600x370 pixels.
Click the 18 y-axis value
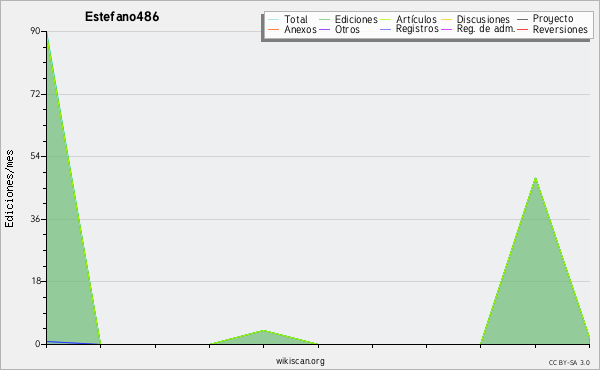point(36,281)
